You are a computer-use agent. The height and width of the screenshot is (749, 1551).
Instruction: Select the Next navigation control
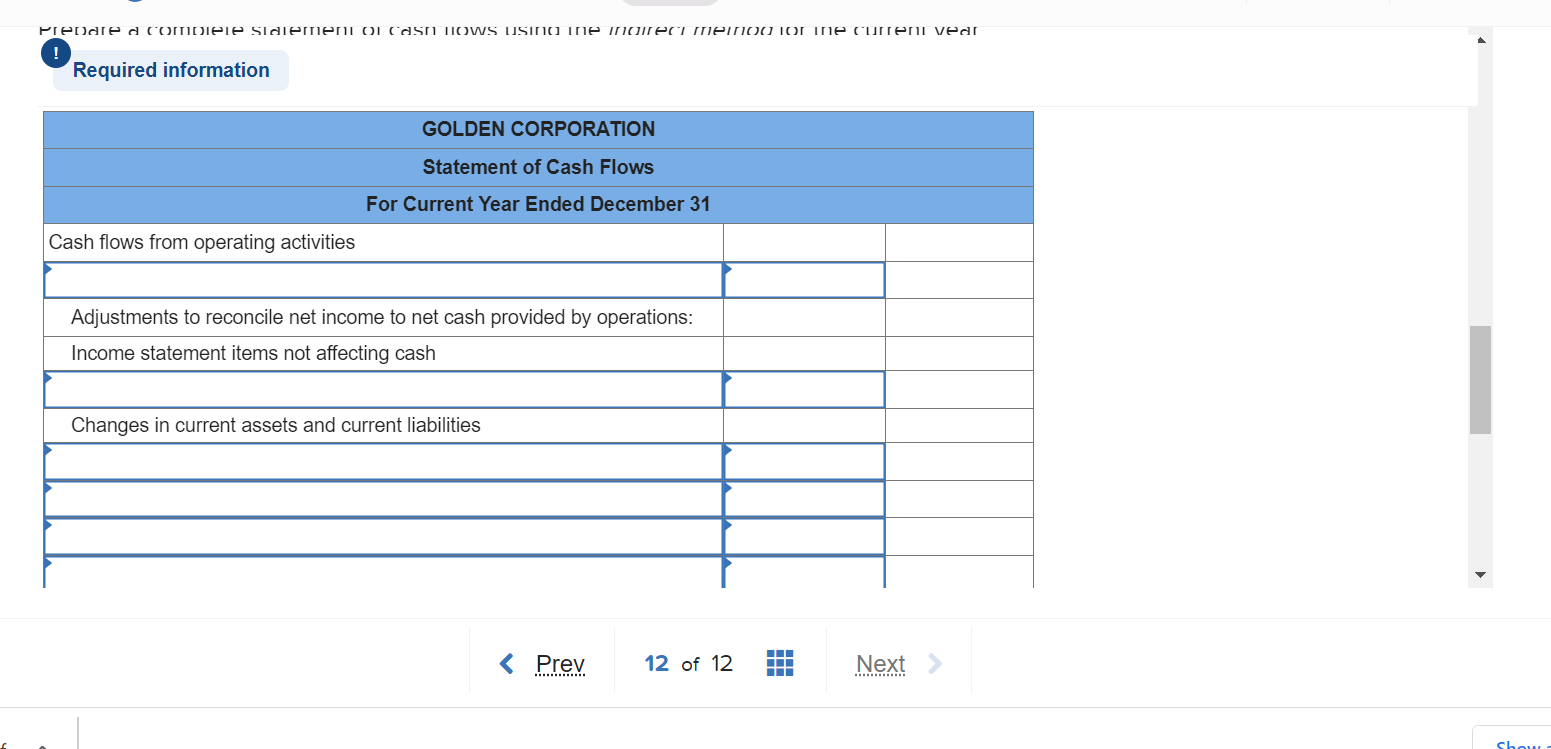pos(880,663)
